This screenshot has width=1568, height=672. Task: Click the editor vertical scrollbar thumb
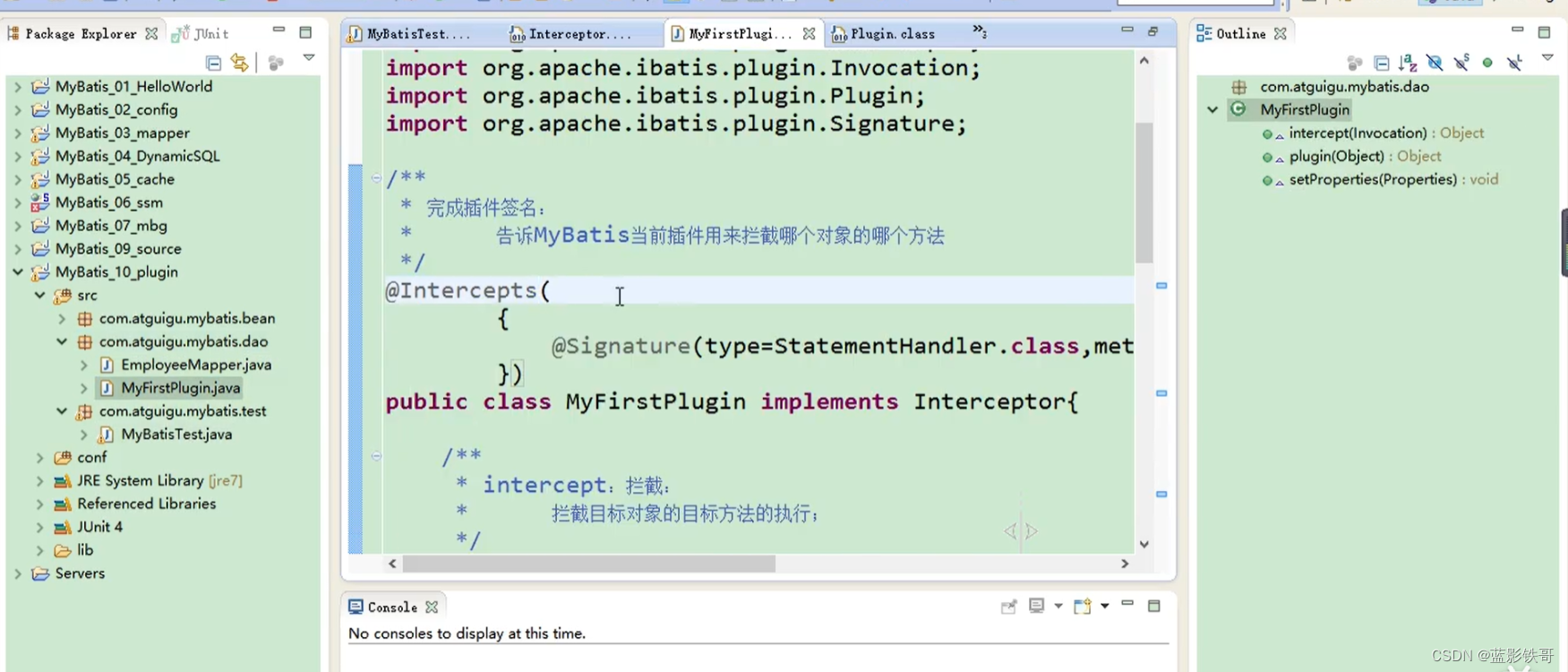coord(1144,192)
